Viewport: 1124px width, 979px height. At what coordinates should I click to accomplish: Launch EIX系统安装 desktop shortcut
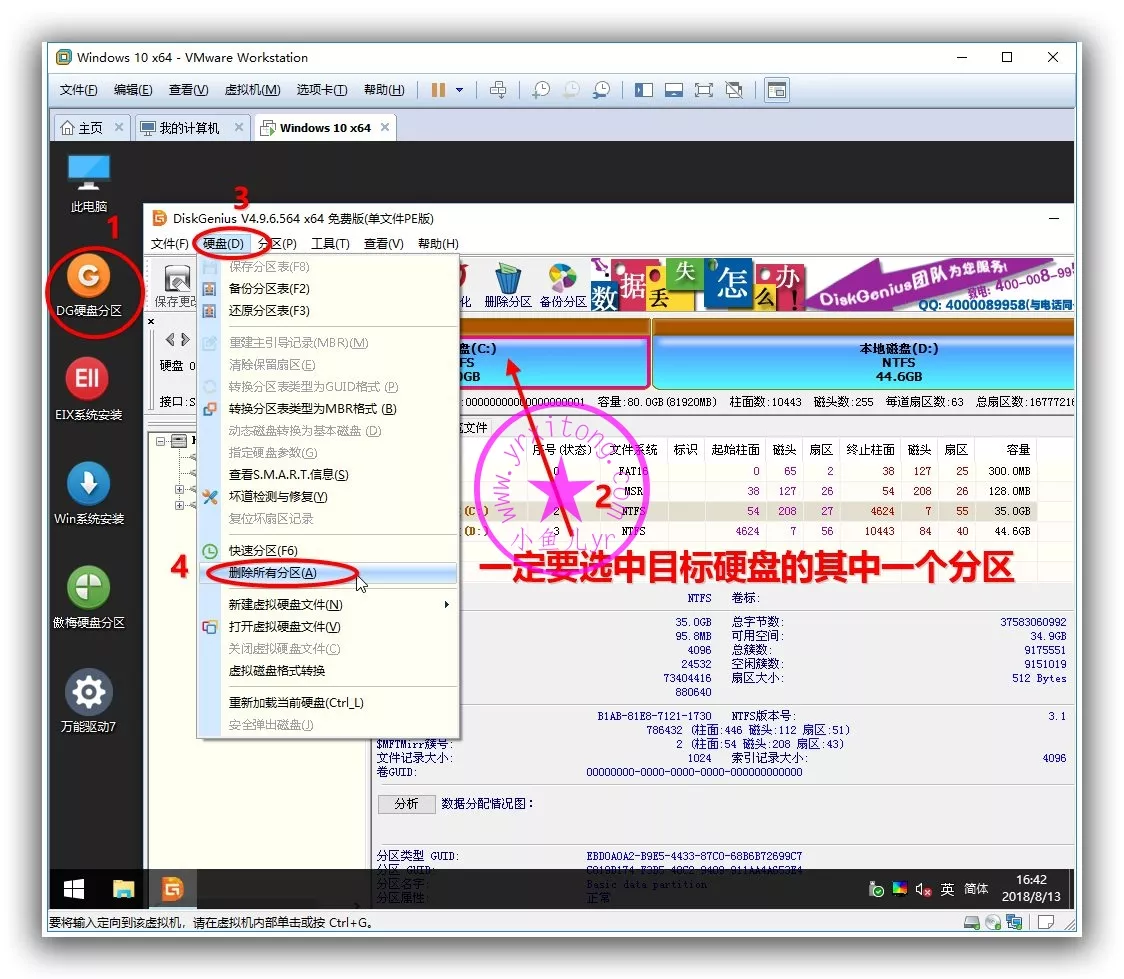click(x=88, y=389)
